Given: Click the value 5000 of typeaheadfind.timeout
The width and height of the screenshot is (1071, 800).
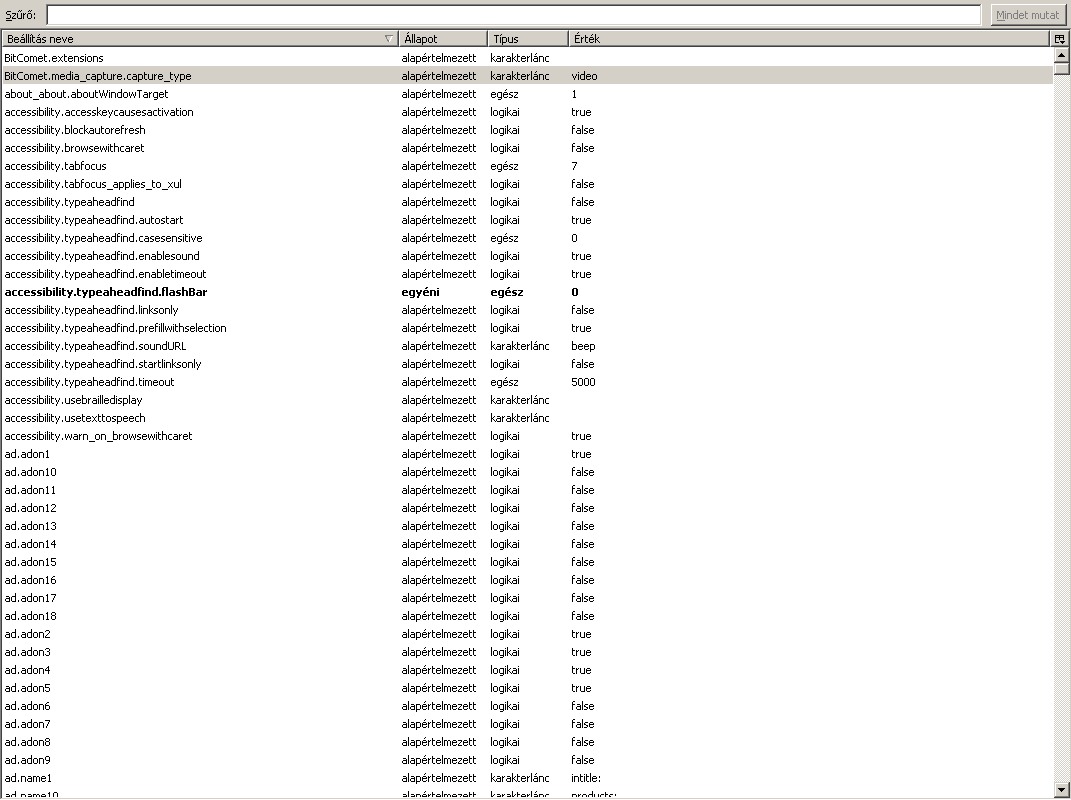Looking at the screenshot, I should tap(583, 382).
